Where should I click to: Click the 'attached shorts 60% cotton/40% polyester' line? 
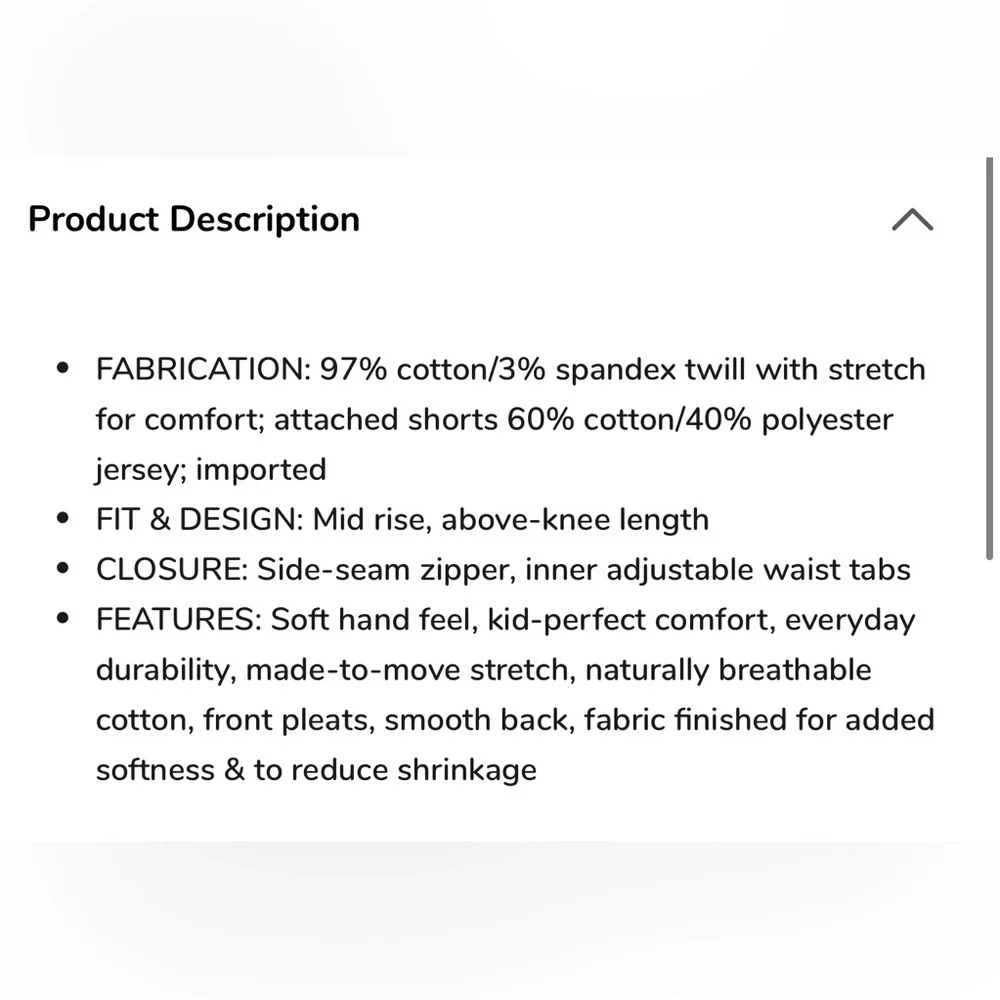coord(584,420)
